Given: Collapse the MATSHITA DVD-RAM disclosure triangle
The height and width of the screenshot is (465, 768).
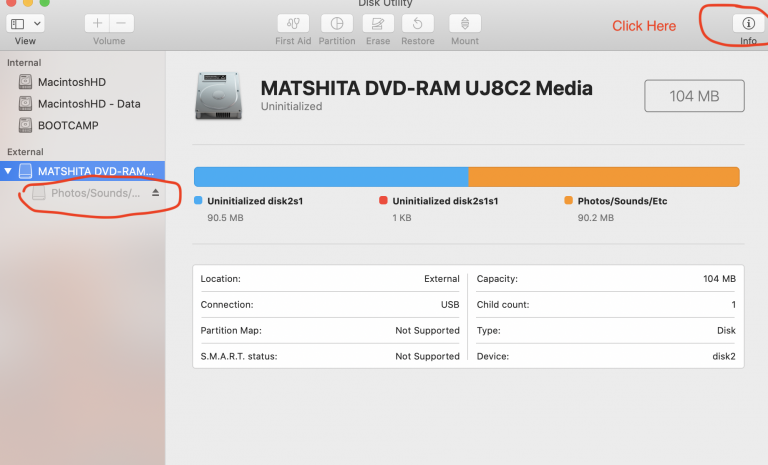Looking at the screenshot, I should click(8, 171).
